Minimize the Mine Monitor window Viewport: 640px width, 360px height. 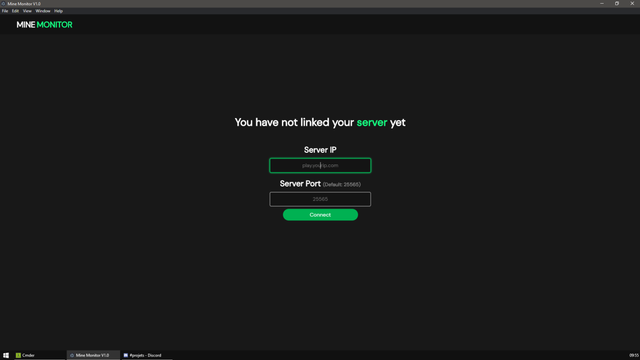pos(602,3)
